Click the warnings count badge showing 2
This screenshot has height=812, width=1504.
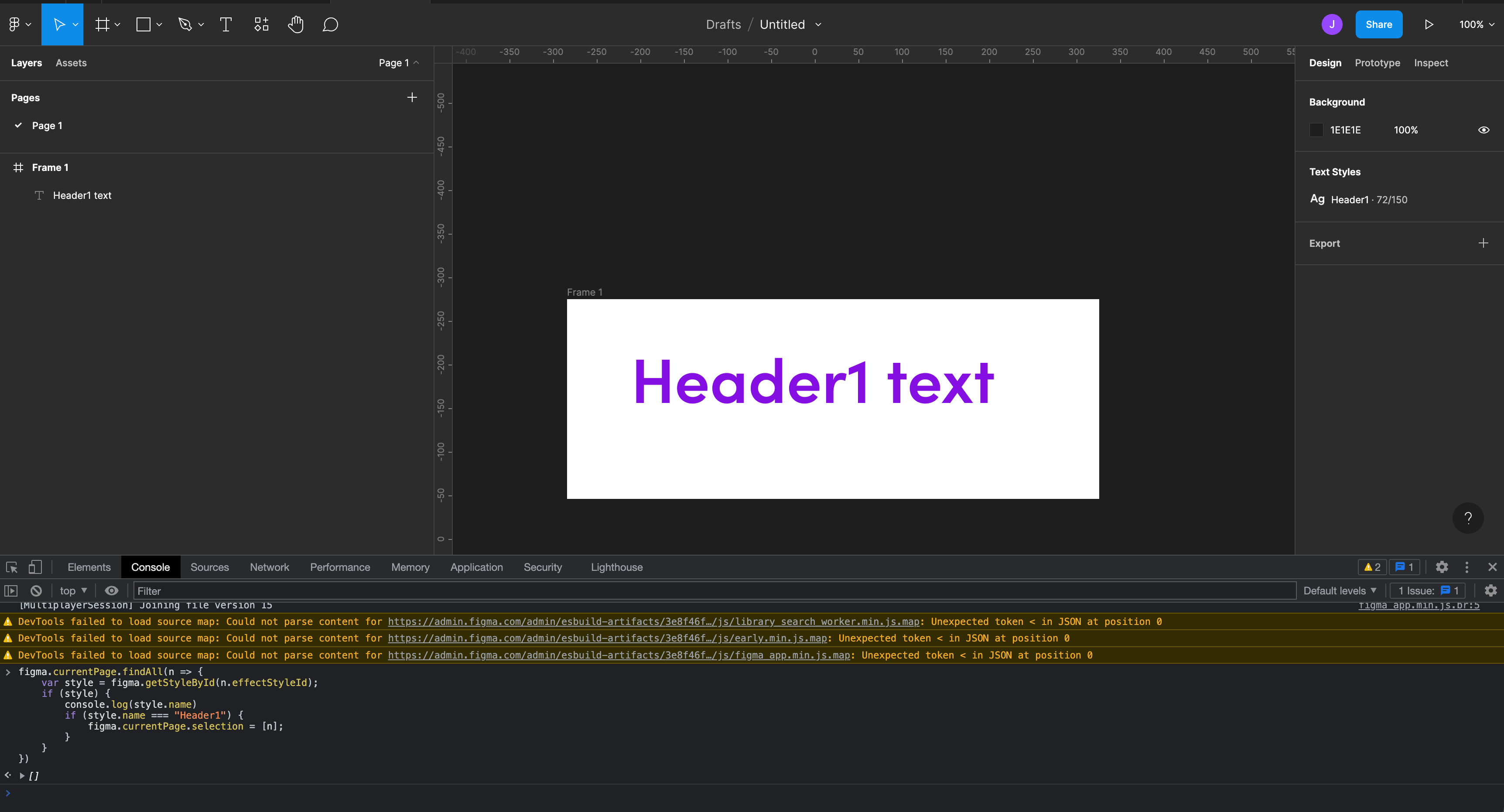pyautogui.click(x=1372, y=567)
